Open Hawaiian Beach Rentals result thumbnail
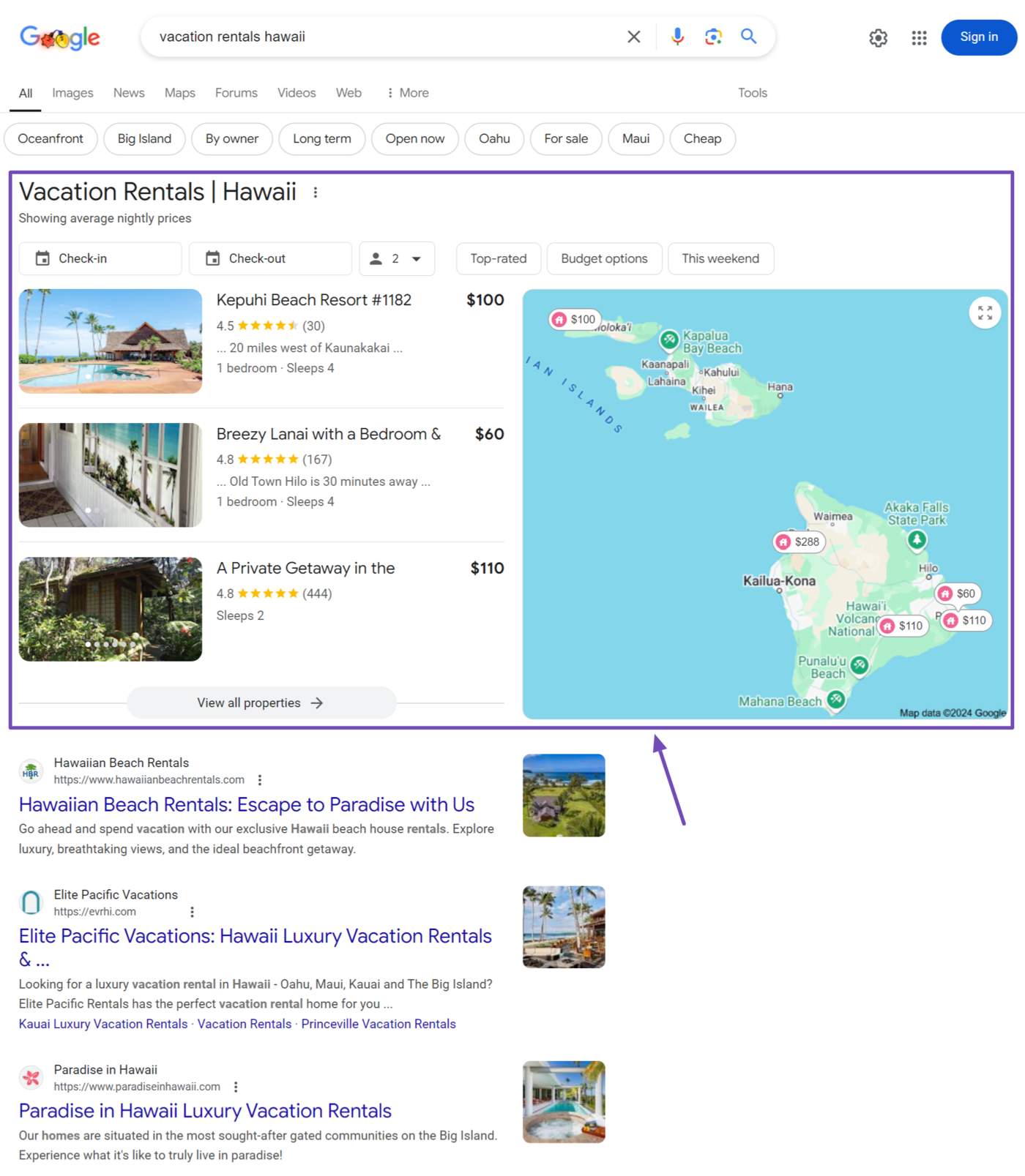Image resolution: width=1025 pixels, height=1176 pixels. click(564, 795)
